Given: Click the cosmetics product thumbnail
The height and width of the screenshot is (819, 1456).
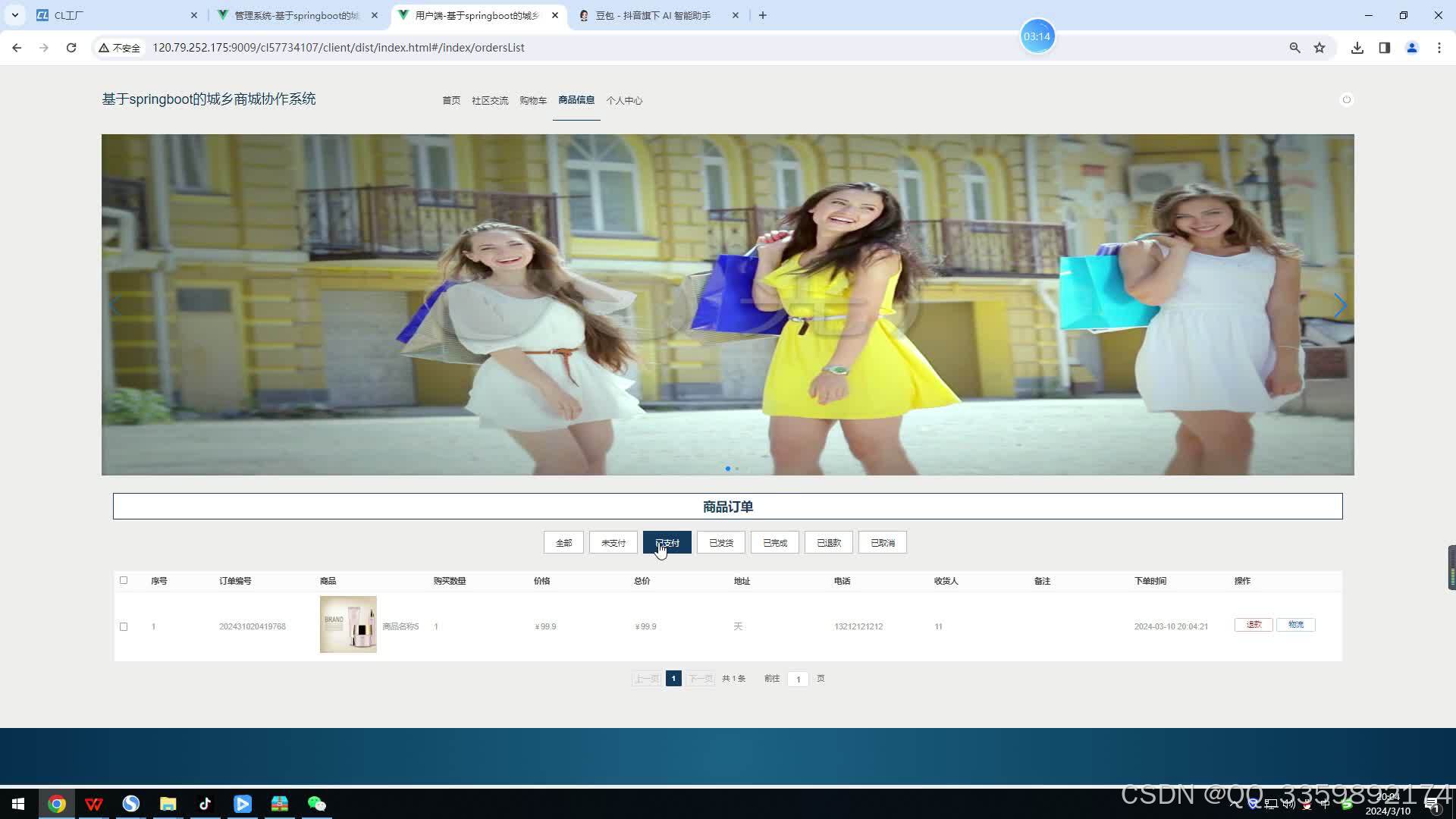Looking at the screenshot, I should point(348,624).
